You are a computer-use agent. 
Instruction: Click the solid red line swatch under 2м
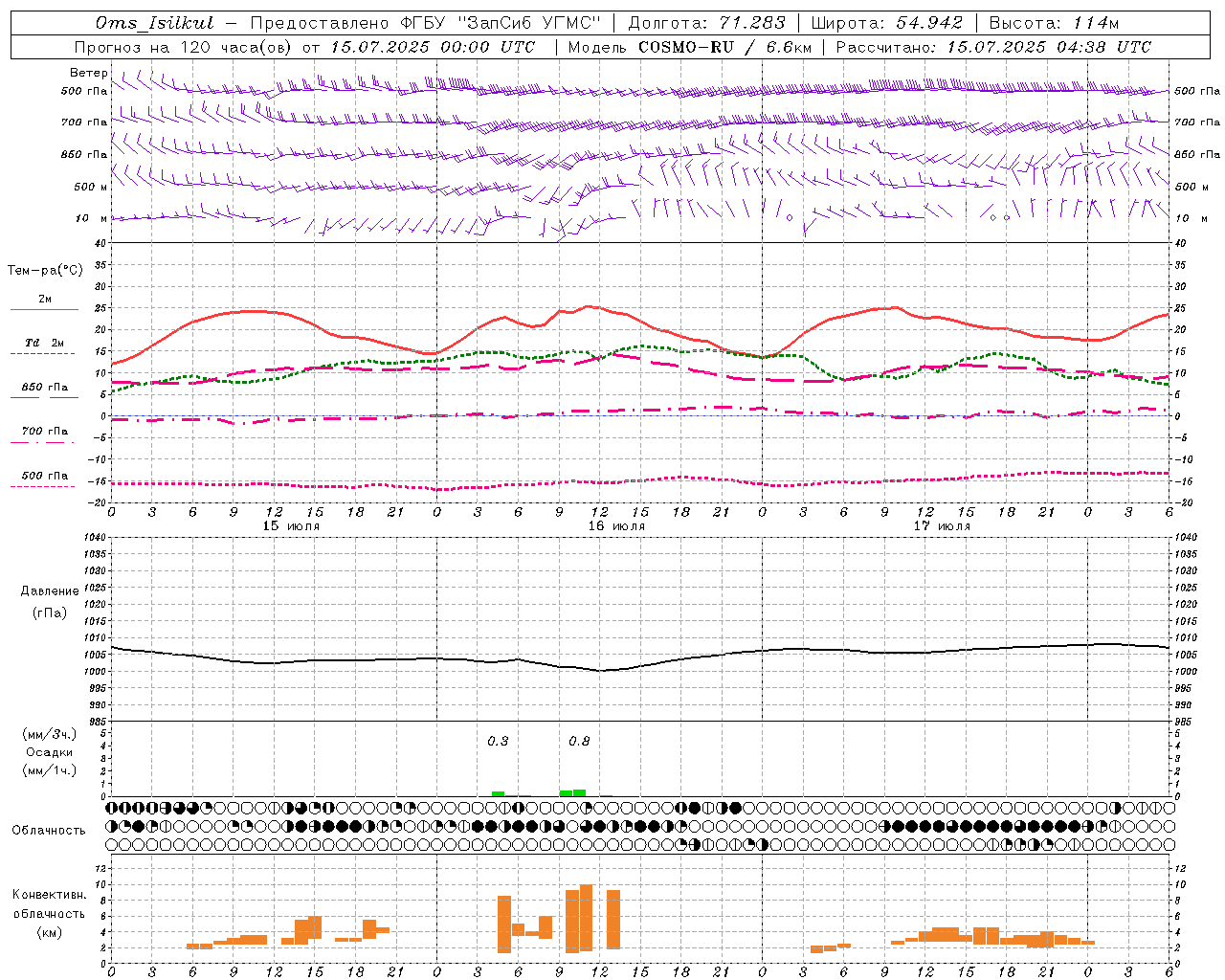[x=44, y=309]
